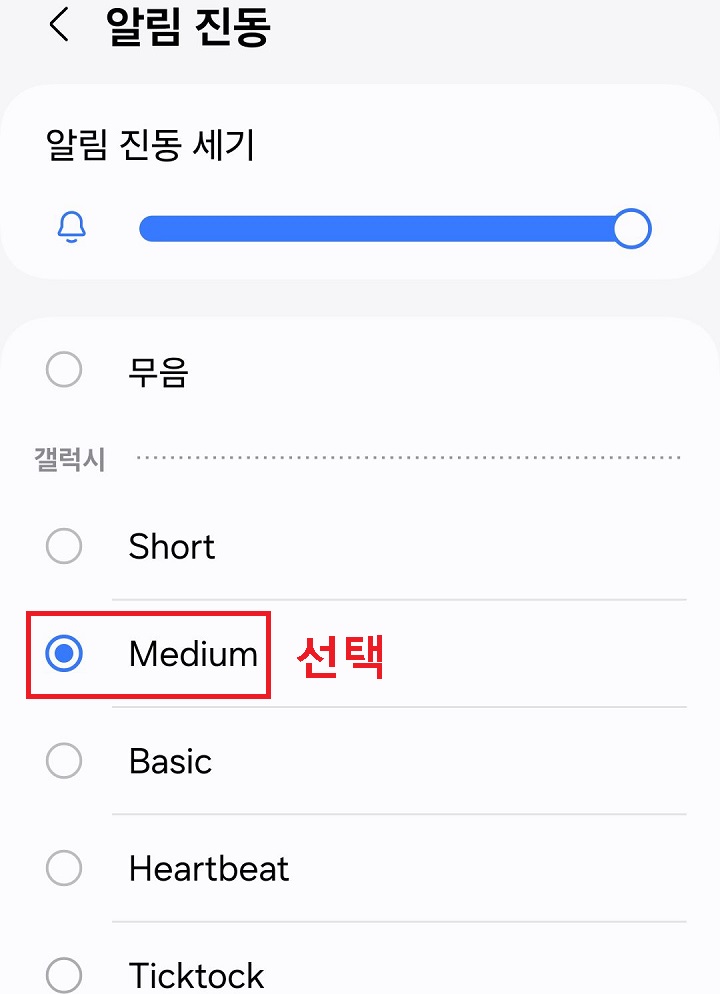This screenshot has height=994, width=720.
Task: Choose the Ticktock vibration pattern
Action: pos(64,973)
